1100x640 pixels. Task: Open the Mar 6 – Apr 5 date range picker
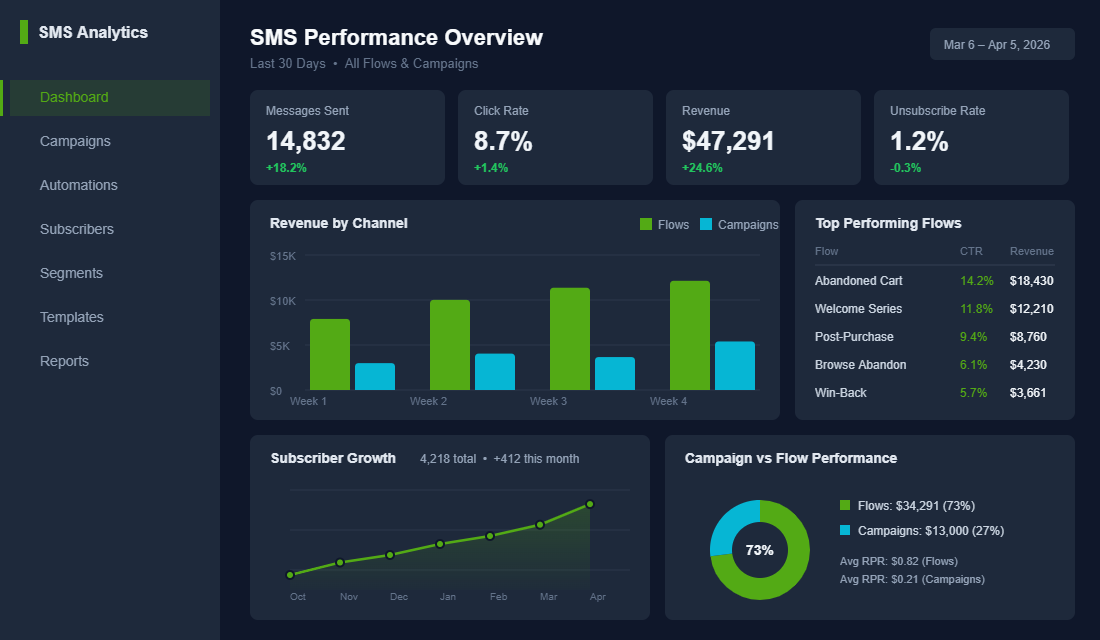click(1002, 44)
